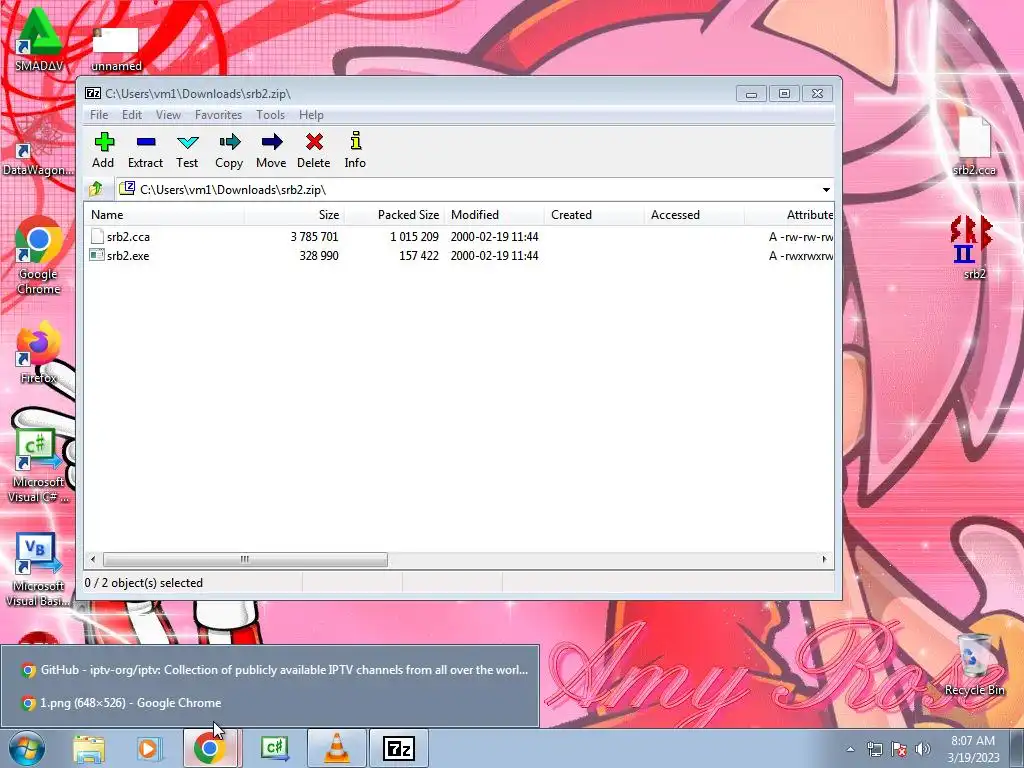This screenshot has height=768, width=1024.
Task: Switch to 1.png Chrome window
Action: pyautogui.click(x=270, y=703)
